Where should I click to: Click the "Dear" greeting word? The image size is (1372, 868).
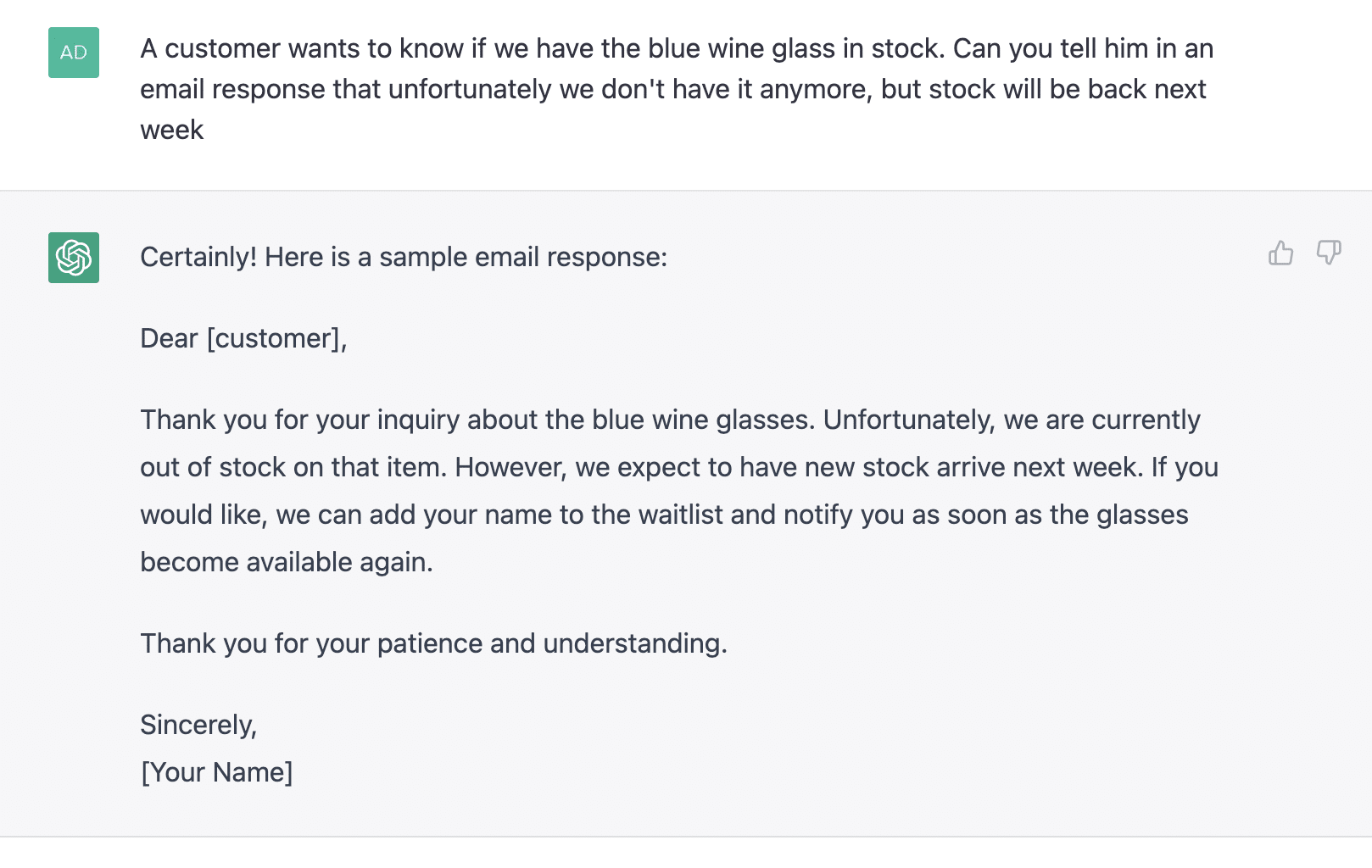169,338
